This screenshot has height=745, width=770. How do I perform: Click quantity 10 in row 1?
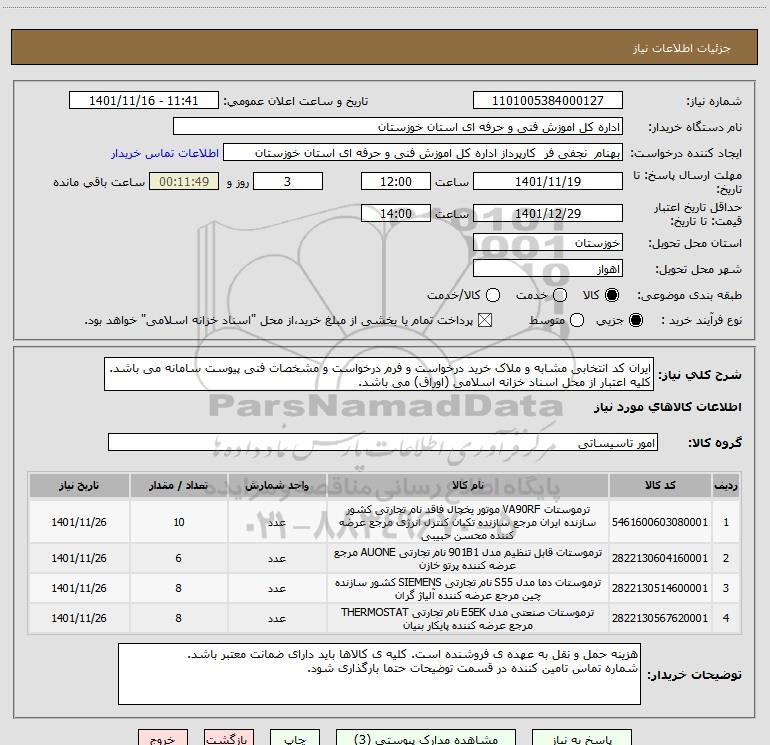(179, 522)
